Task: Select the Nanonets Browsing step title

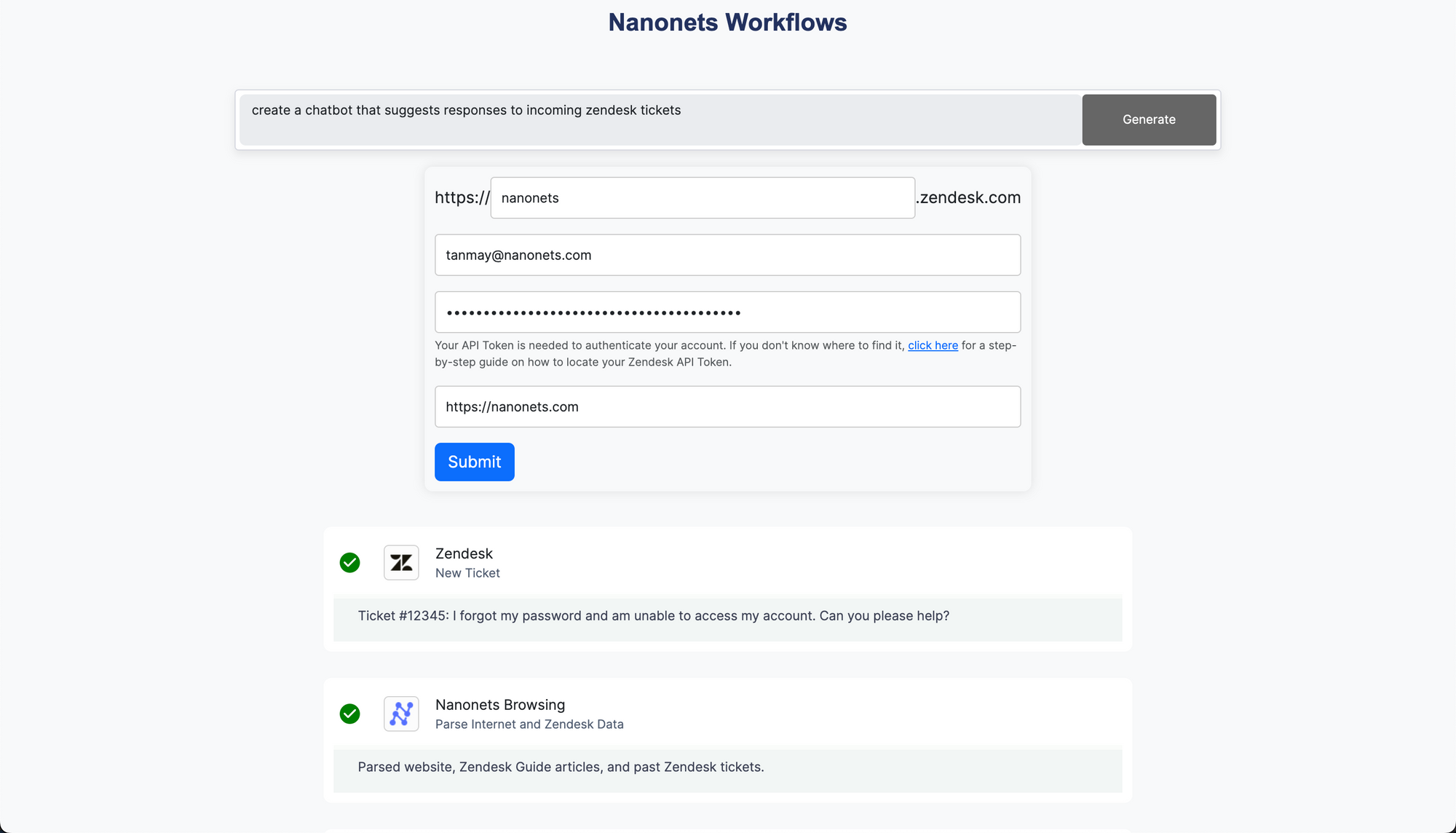Action: pyautogui.click(x=499, y=705)
